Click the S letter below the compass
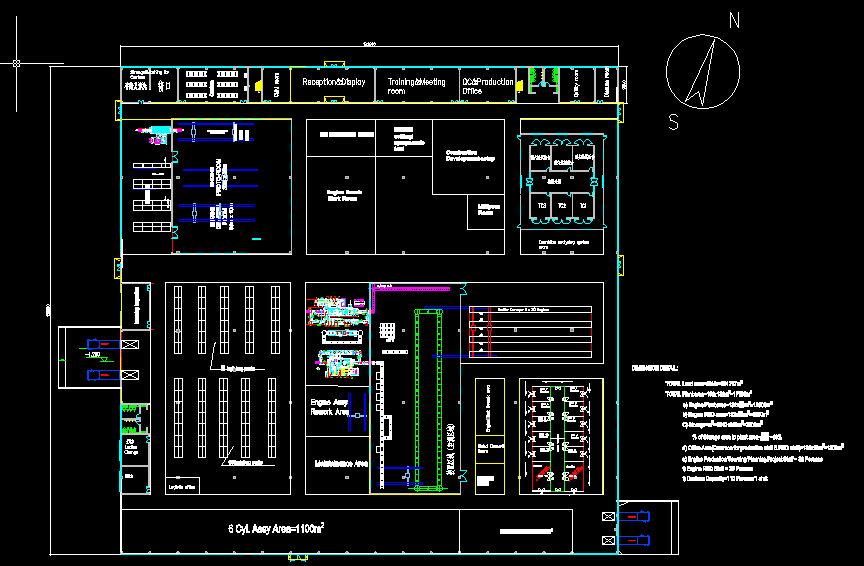Image resolution: width=864 pixels, height=566 pixels. tap(673, 122)
